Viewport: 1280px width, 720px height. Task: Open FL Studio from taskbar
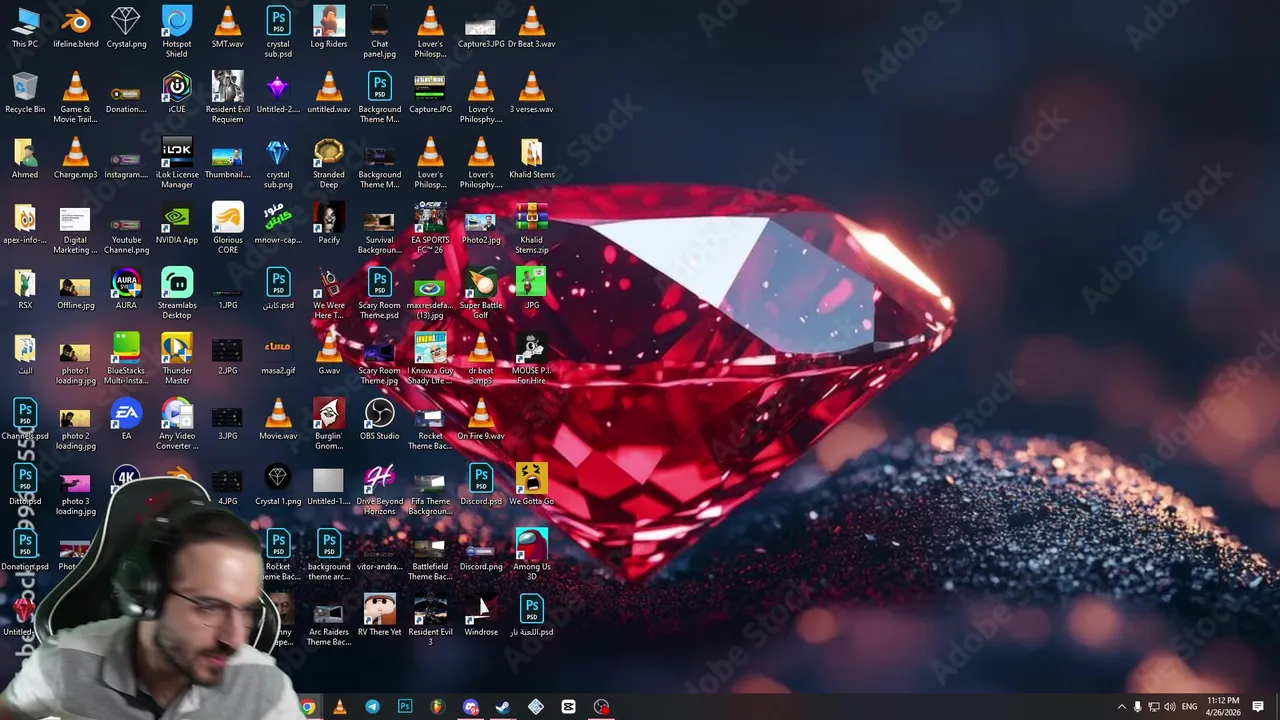[x=437, y=707]
